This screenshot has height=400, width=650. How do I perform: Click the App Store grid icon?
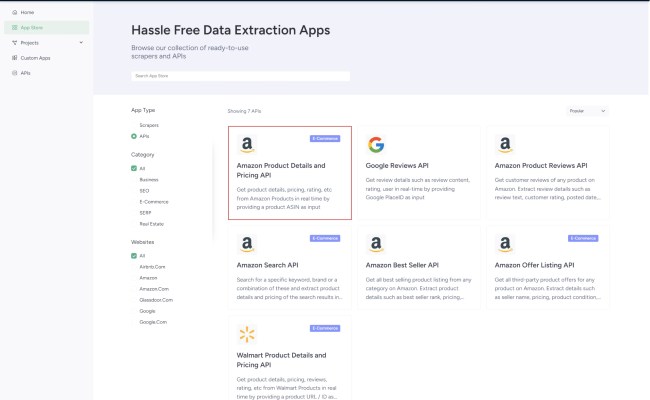click(15, 28)
